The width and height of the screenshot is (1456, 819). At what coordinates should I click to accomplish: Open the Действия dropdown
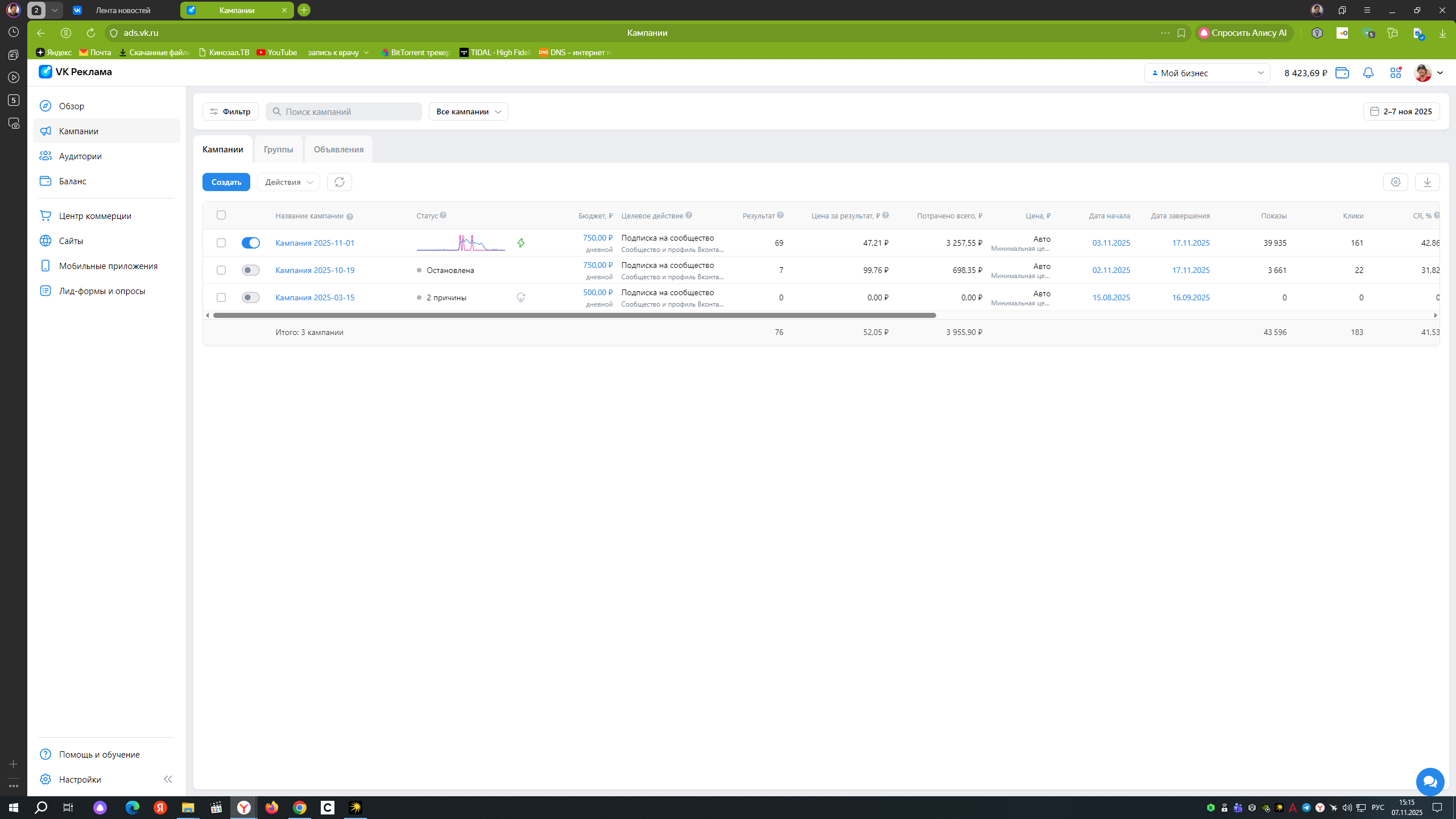click(x=288, y=182)
